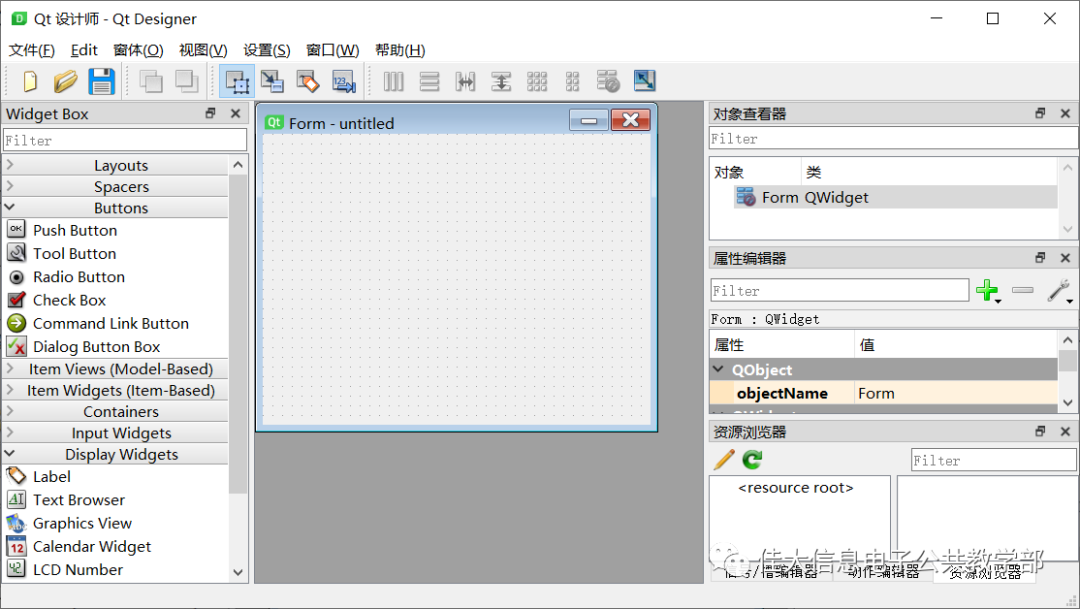Click the remove property minus icon
Viewport: 1080px width, 609px height.
coord(1023,291)
